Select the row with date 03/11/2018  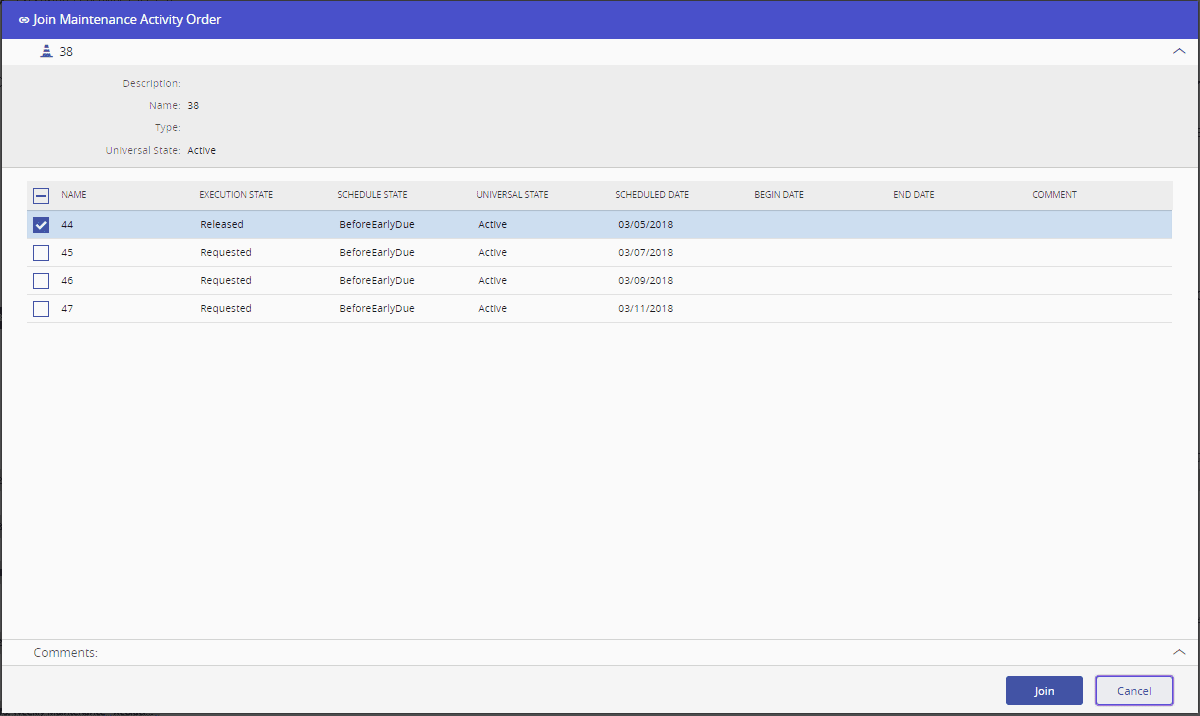[645, 309]
